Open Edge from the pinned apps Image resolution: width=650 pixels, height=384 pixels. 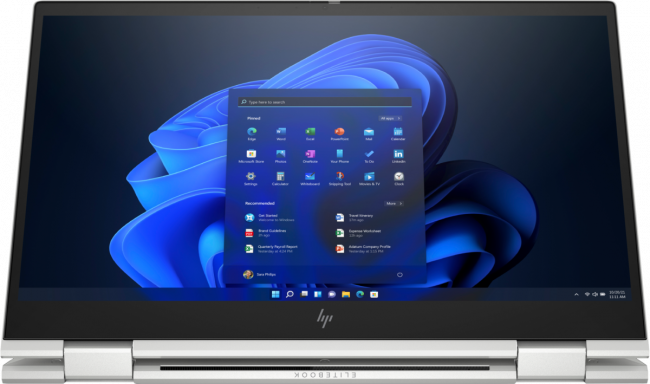coord(252,134)
